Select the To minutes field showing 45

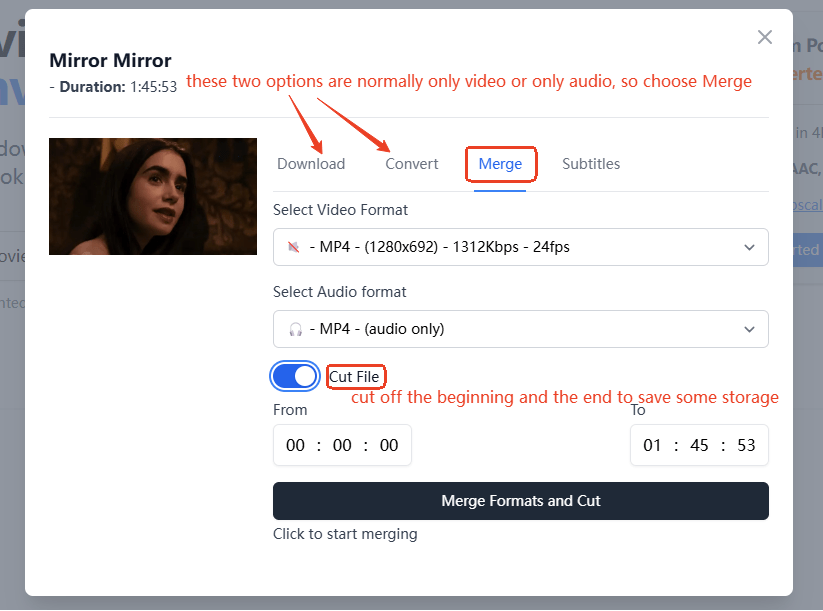[x=699, y=445]
